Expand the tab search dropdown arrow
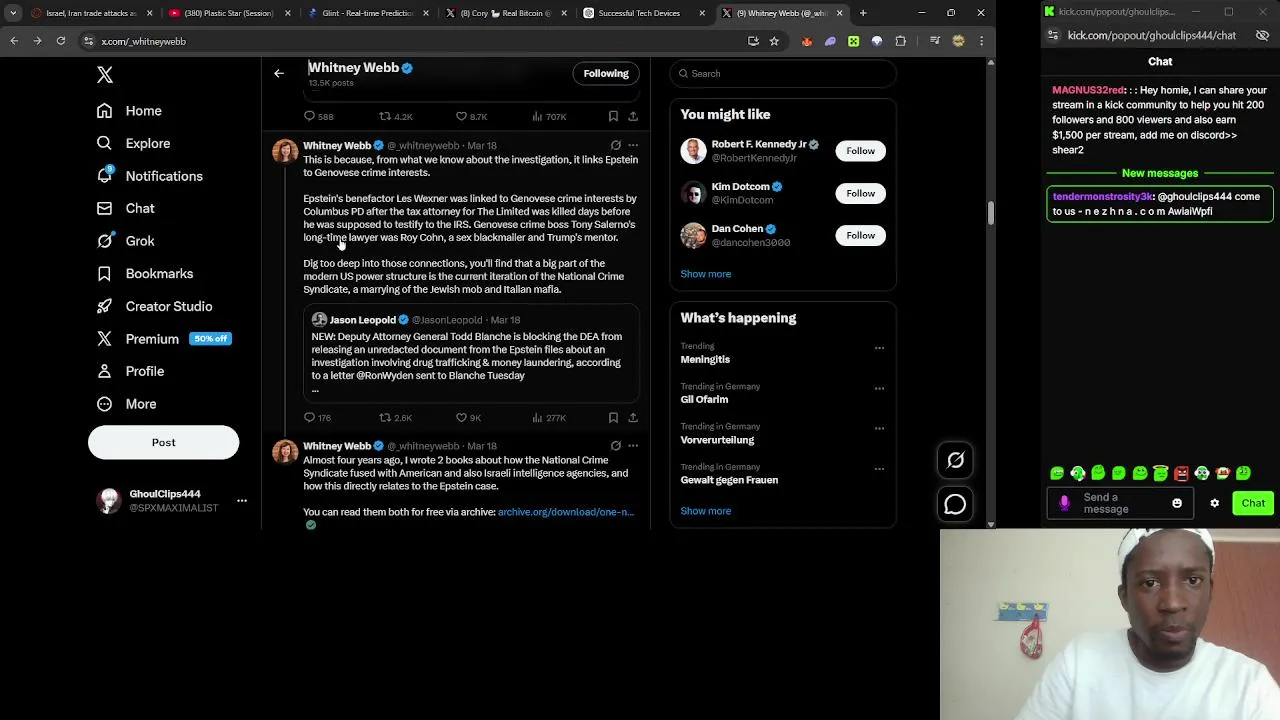 coord(13,13)
